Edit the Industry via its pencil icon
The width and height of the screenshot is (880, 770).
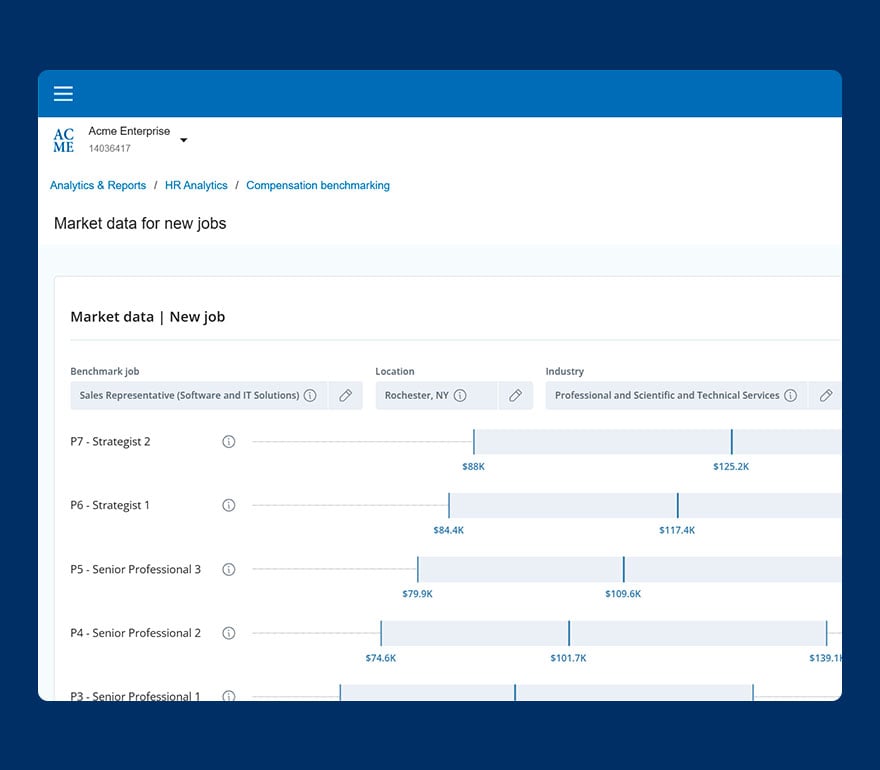[x=826, y=395]
